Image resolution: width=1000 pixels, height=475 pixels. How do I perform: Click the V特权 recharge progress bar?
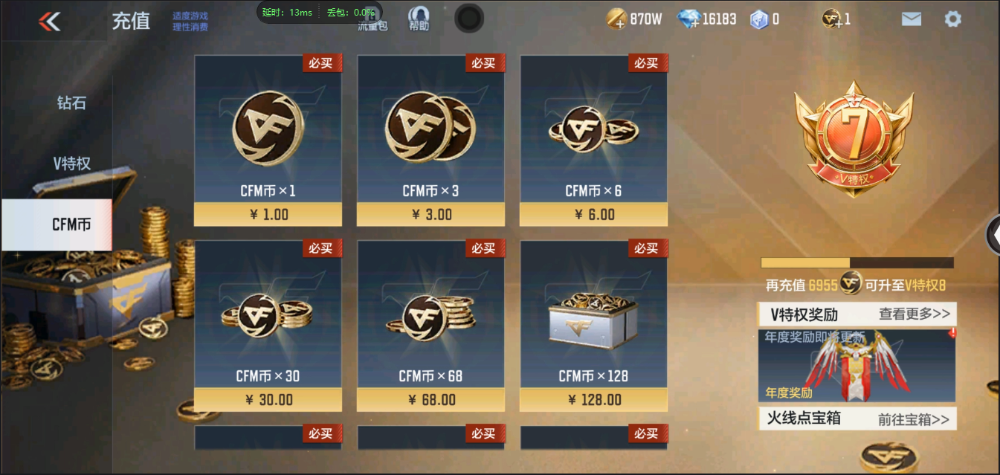coord(857,263)
